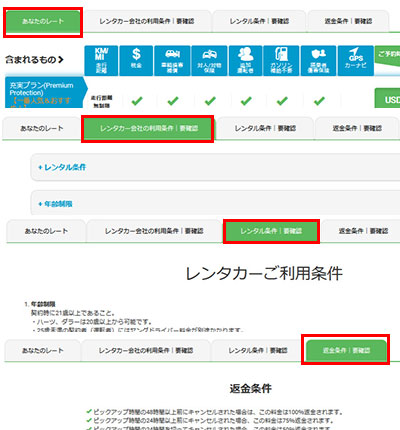Viewport: 400px width, 430px height.
Task: Select the additional driver people icon
Action: tap(245, 61)
